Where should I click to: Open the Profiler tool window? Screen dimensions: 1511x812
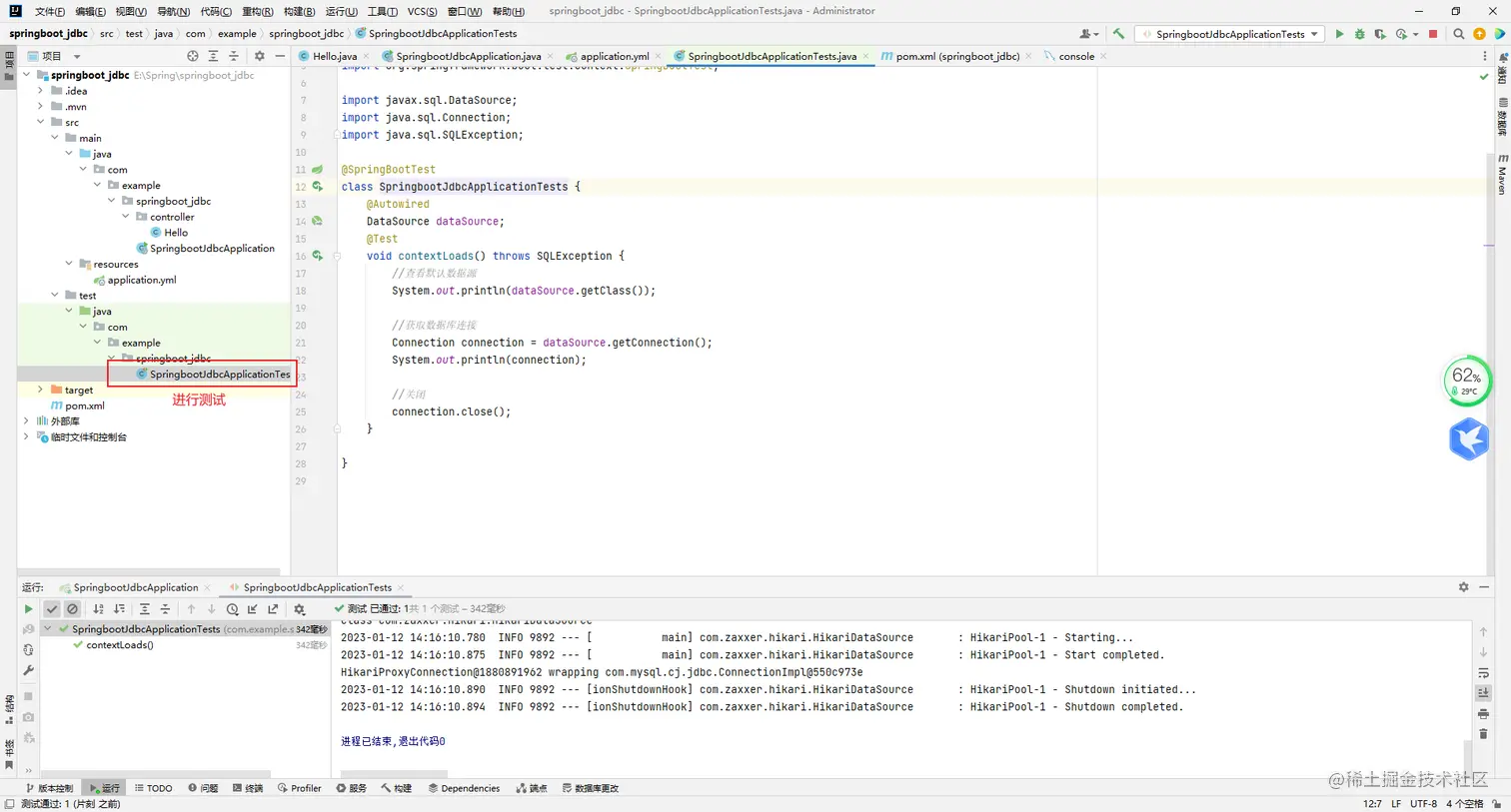point(300,788)
